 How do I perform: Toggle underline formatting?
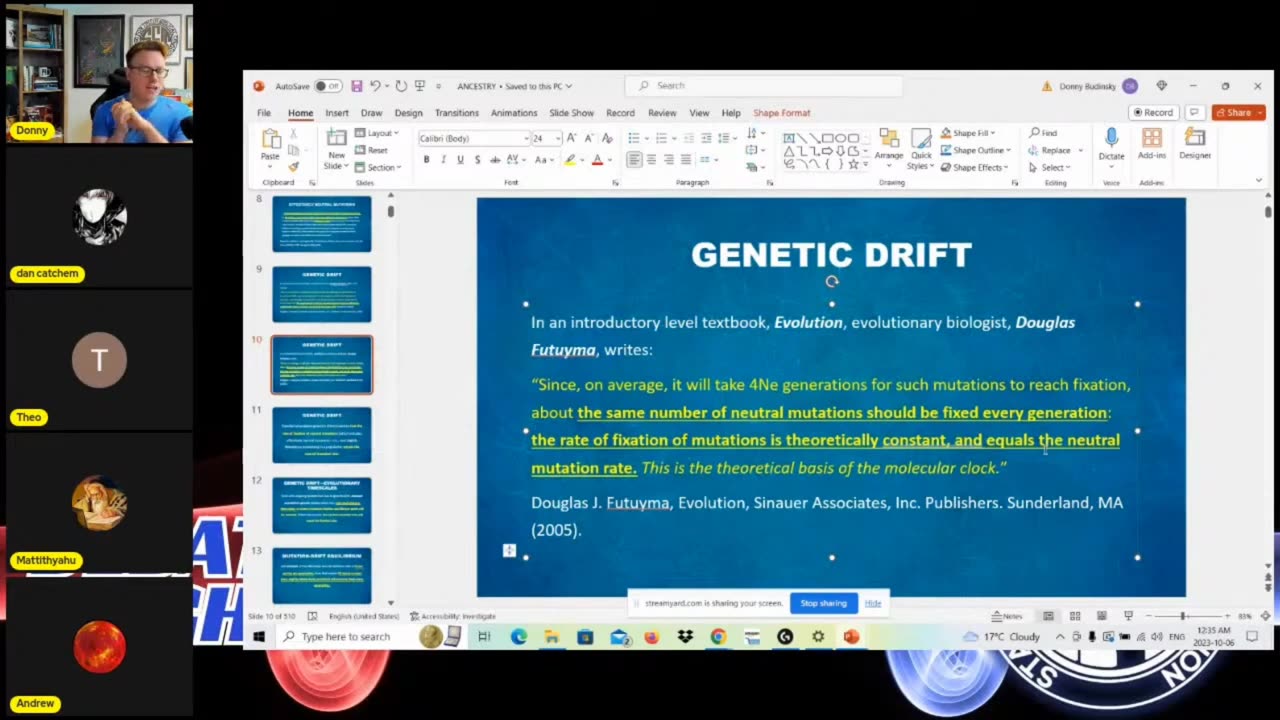[x=460, y=160]
